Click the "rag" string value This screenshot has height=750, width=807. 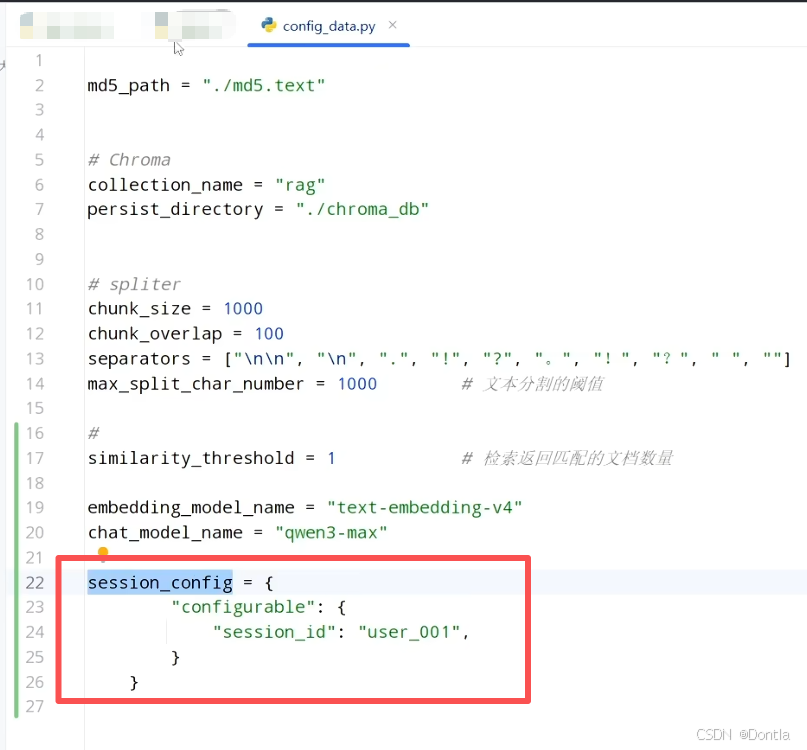click(300, 185)
